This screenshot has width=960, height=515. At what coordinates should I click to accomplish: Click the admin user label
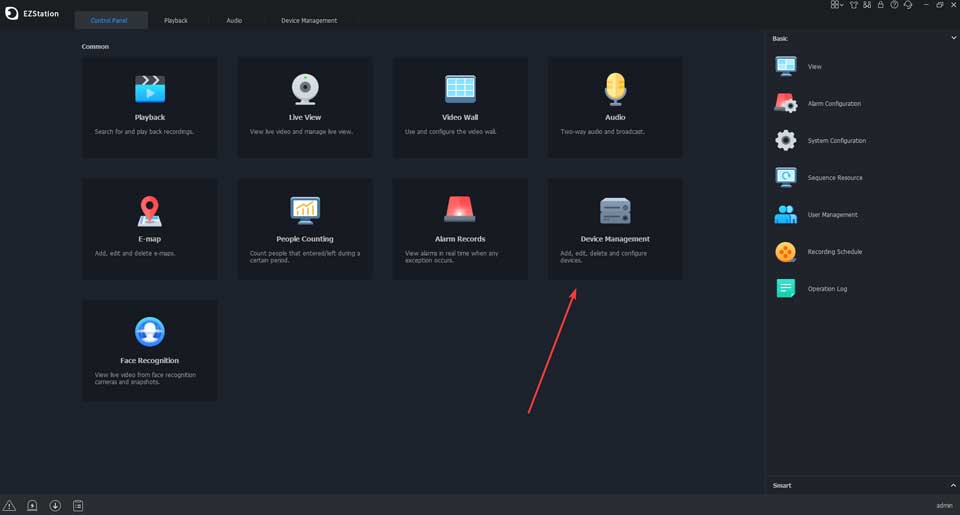click(x=944, y=506)
